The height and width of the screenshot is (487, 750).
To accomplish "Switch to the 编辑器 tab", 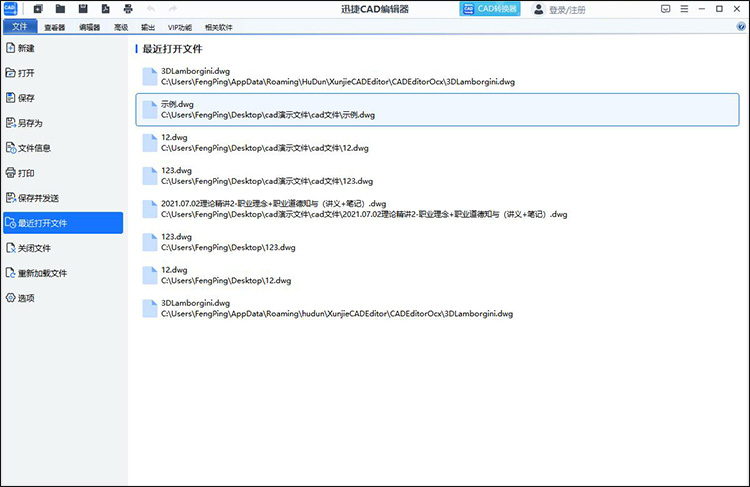I will pos(89,27).
